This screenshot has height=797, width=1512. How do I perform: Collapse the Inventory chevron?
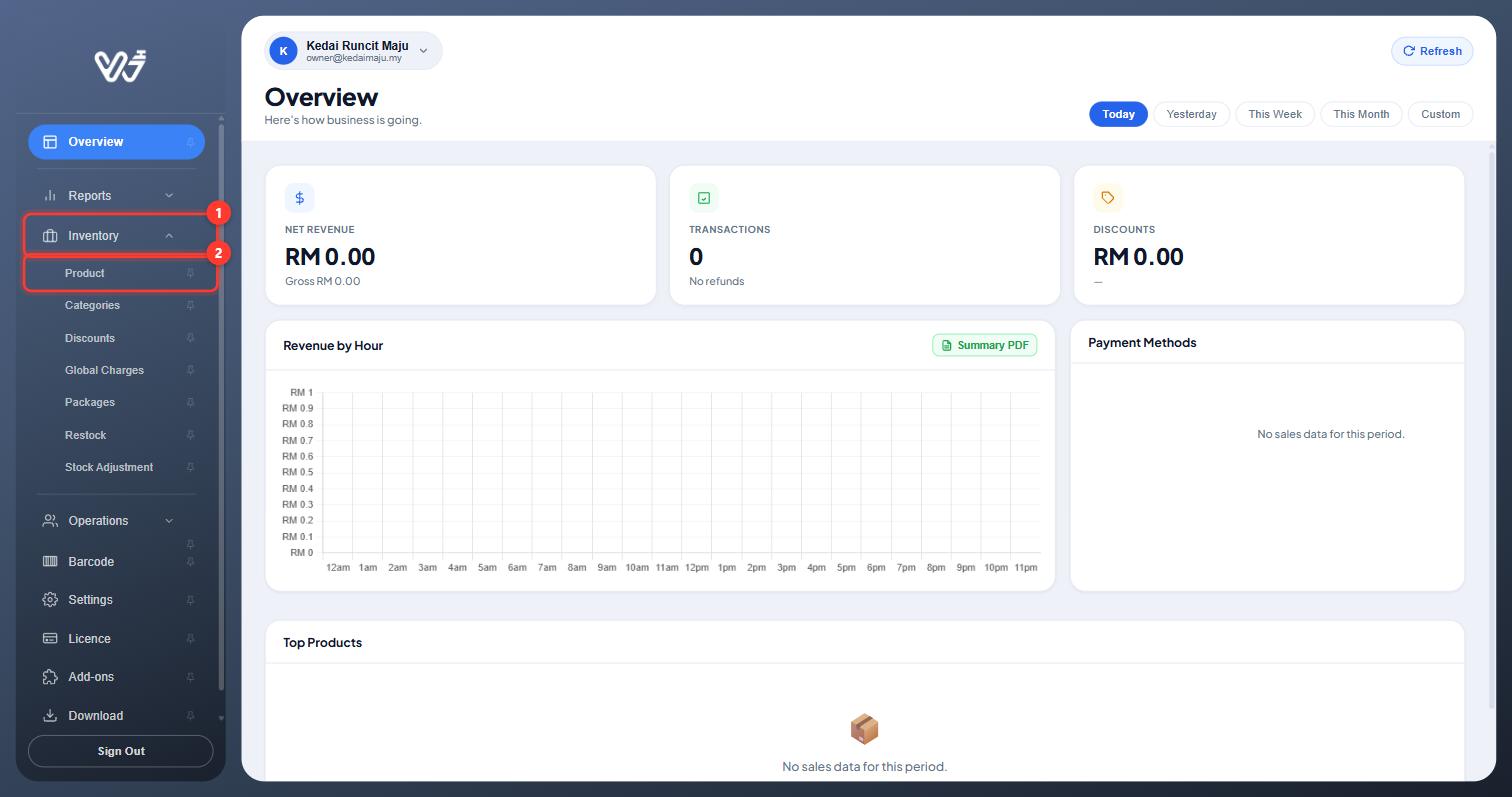coord(169,236)
